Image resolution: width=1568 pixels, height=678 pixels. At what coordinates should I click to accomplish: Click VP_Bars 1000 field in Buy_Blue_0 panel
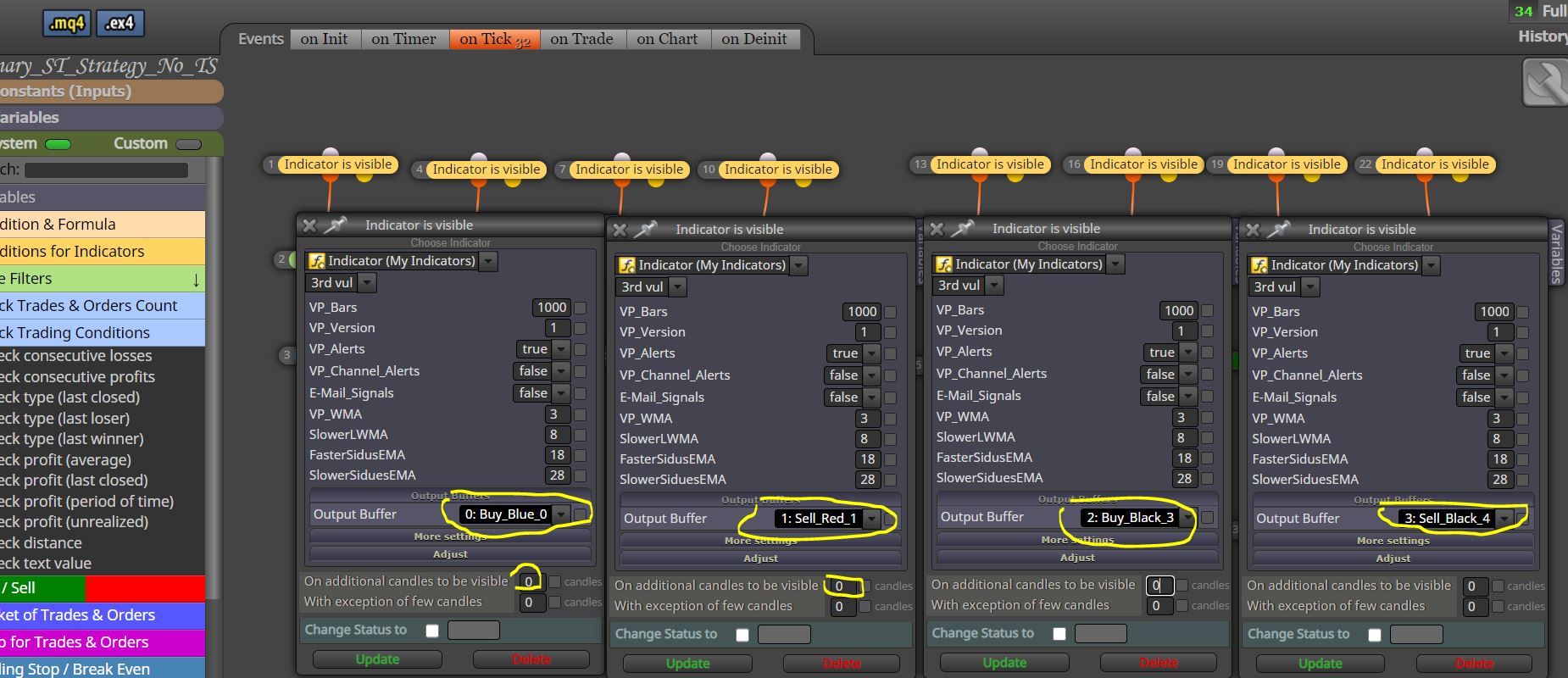[x=552, y=308]
